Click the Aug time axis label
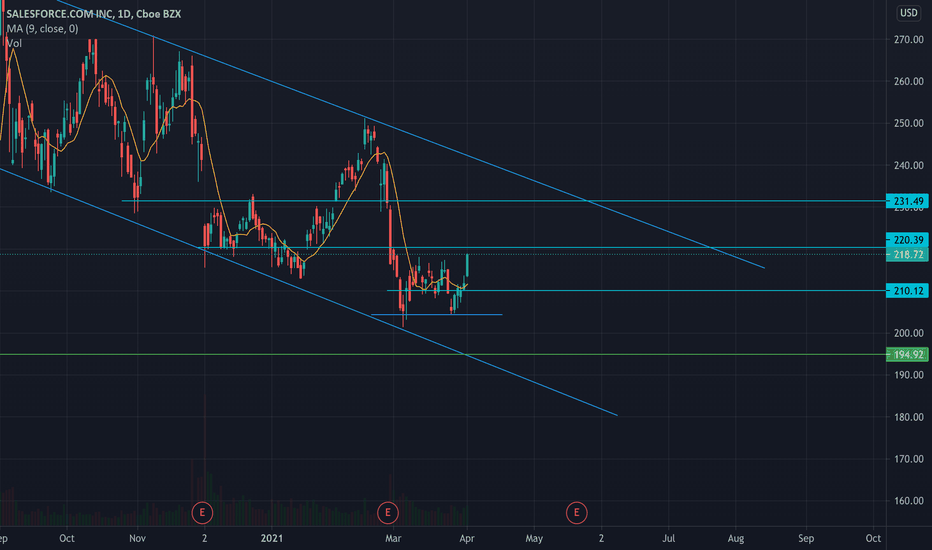 (x=736, y=538)
